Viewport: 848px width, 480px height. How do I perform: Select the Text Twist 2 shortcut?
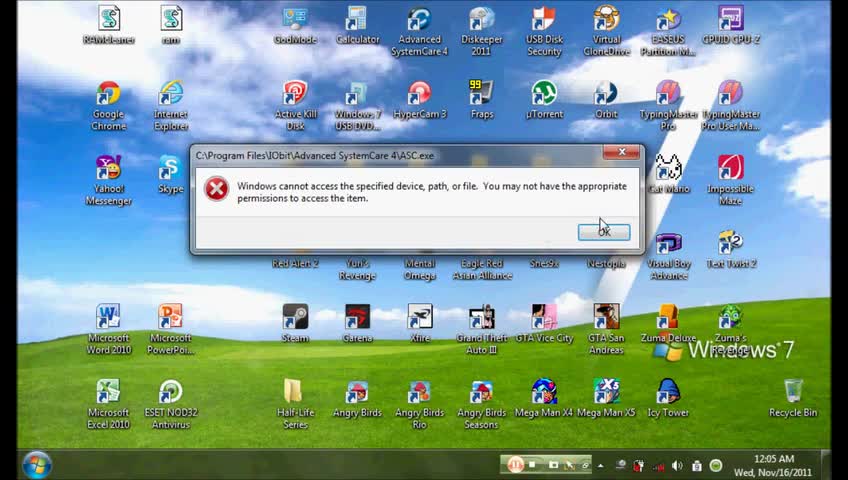pos(731,250)
